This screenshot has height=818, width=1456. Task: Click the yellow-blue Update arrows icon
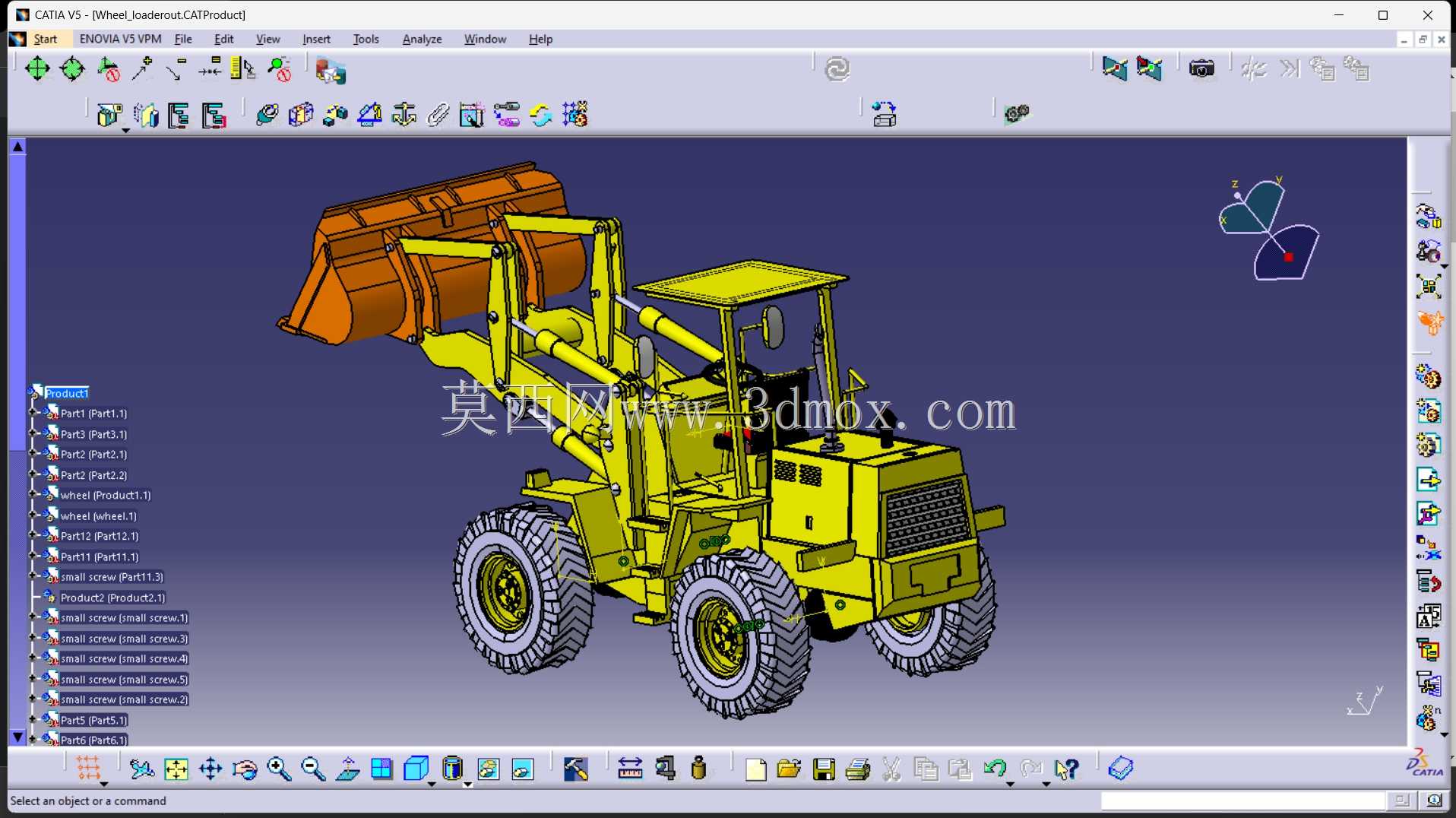coord(540,115)
